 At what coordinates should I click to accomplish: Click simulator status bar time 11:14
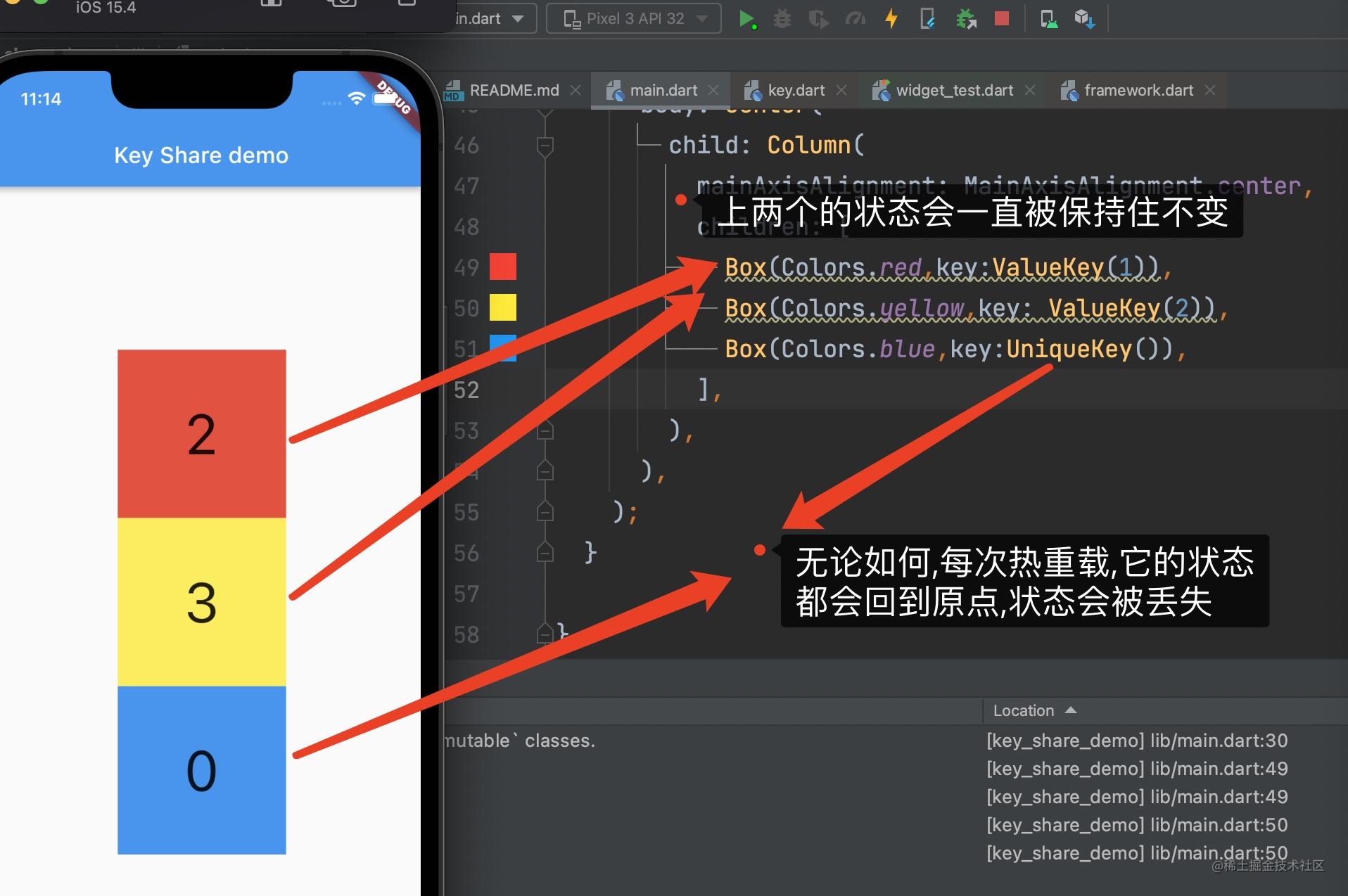41,99
